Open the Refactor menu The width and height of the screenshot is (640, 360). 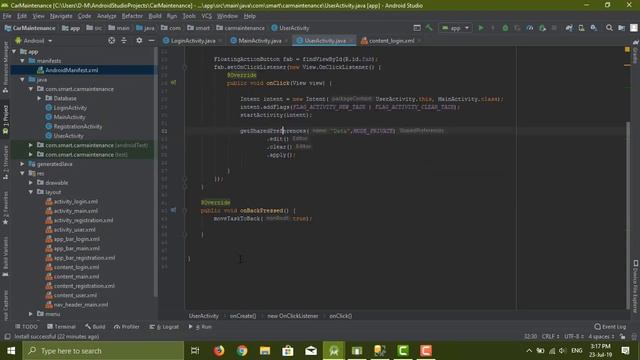coord(132,16)
